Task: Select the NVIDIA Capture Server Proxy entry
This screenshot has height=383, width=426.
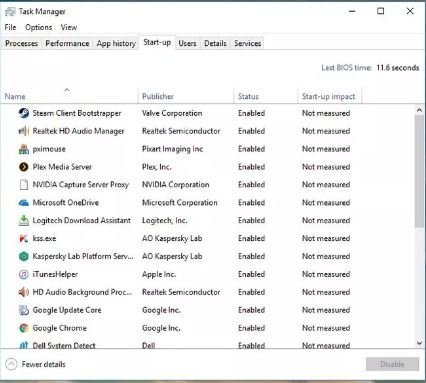Action: [81, 185]
